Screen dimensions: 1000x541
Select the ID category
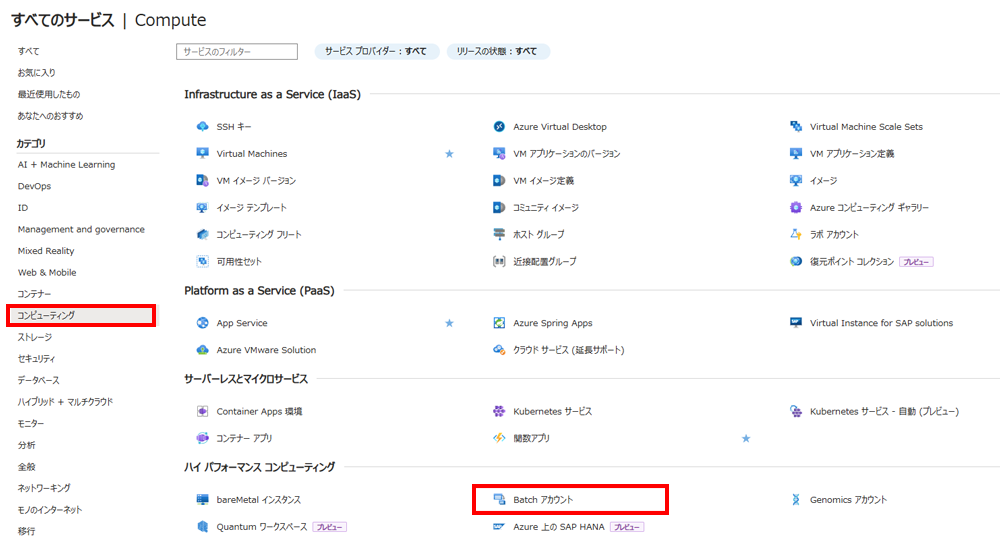[x=23, y=208]
